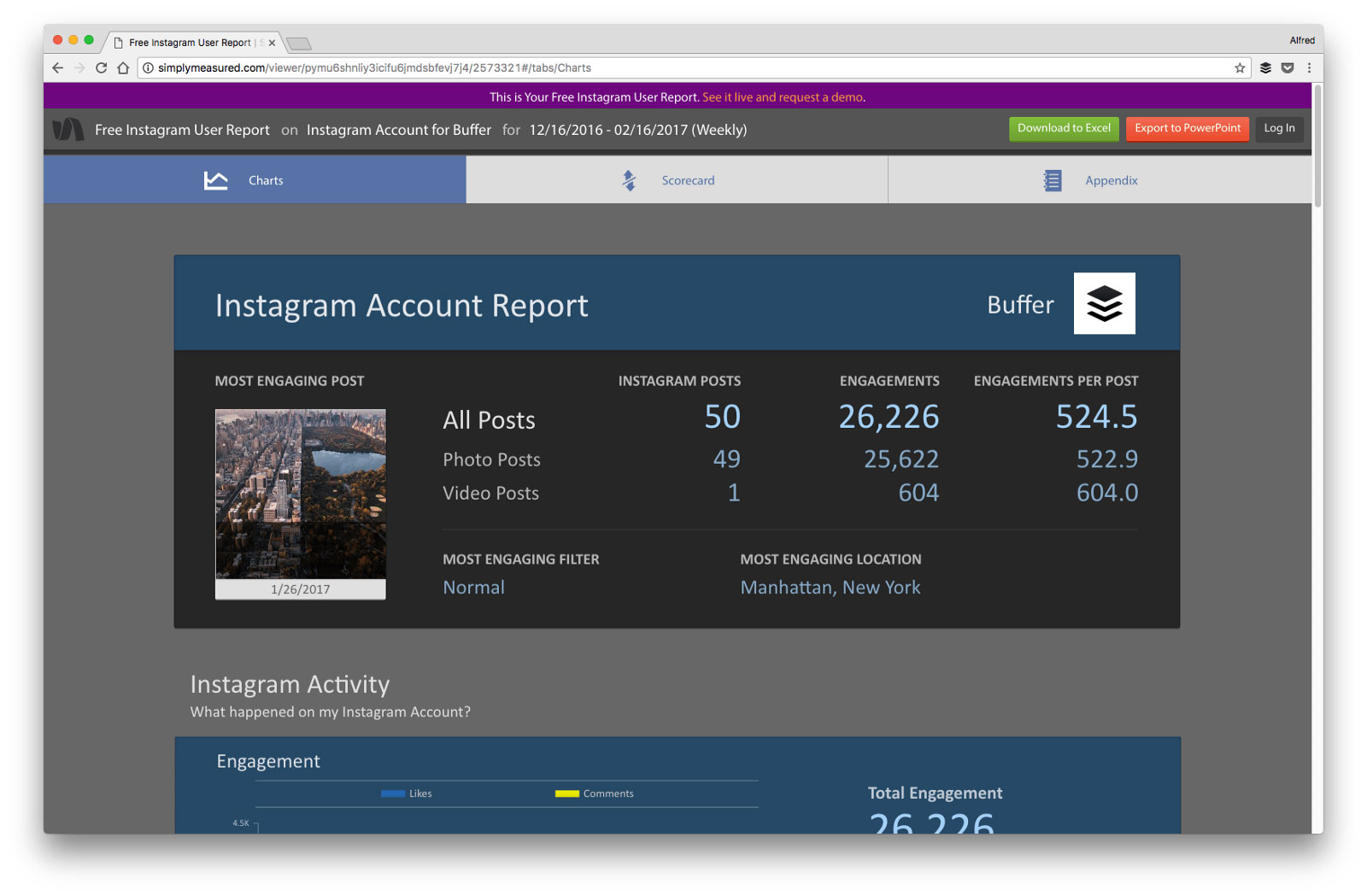The height and width of the screenshot is (896, 1367).
Task: Switch to the Charts tab
Action: [255, 179]
